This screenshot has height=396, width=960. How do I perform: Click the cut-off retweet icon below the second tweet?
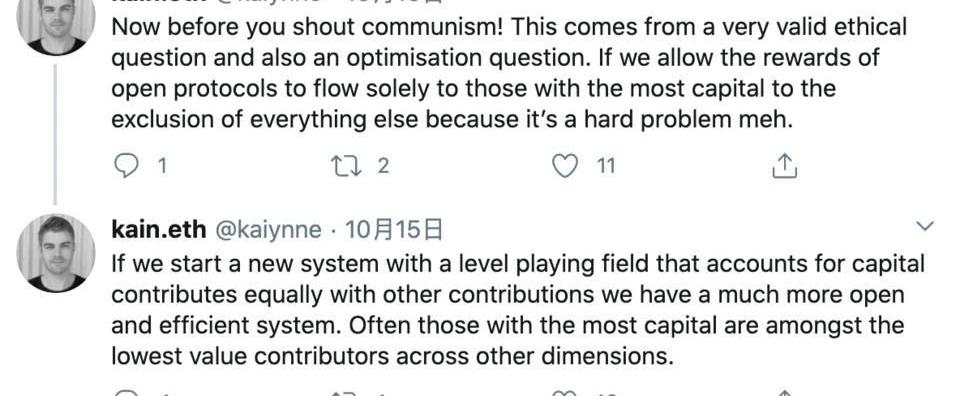click(x=343, y=394)
